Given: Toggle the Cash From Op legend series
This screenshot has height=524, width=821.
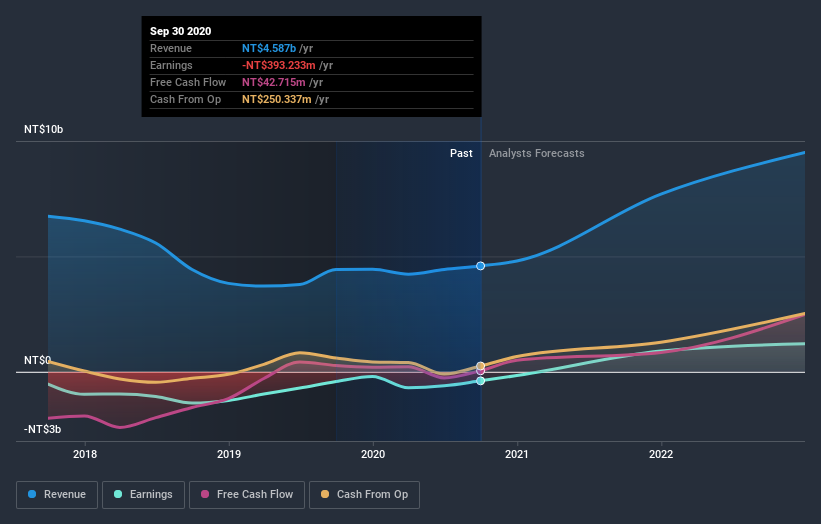Looking at the screenshot, I should pyautogui.click(x=364, y=495).
